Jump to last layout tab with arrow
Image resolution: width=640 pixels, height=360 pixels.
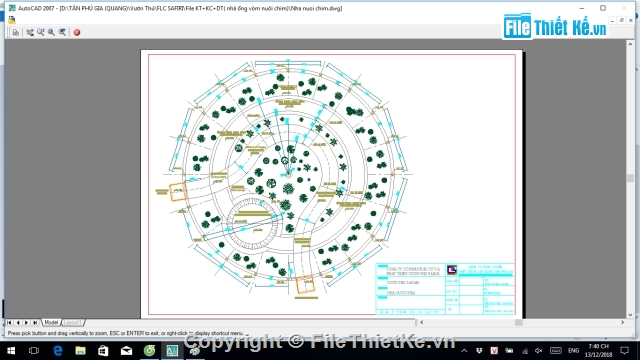[x=35, y=322]
